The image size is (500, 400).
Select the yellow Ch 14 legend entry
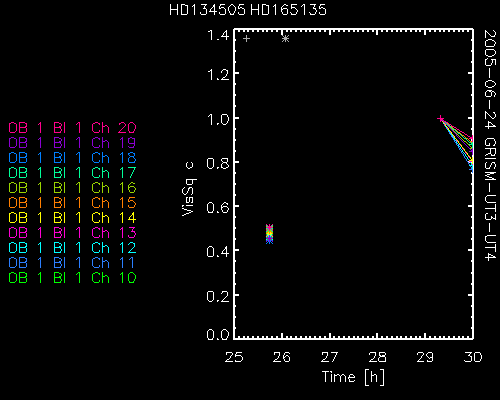(72, 218)
